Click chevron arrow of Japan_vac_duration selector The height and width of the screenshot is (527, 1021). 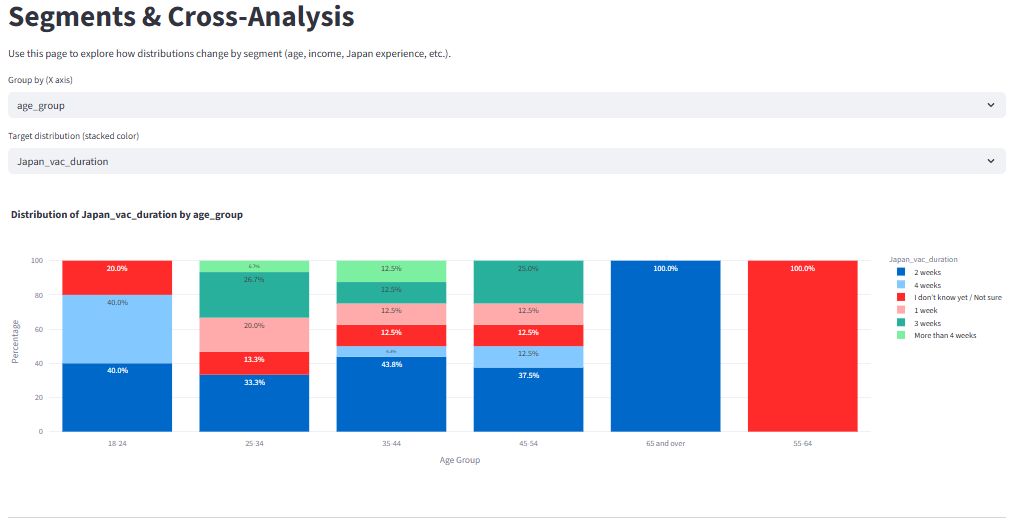[990, 161]
